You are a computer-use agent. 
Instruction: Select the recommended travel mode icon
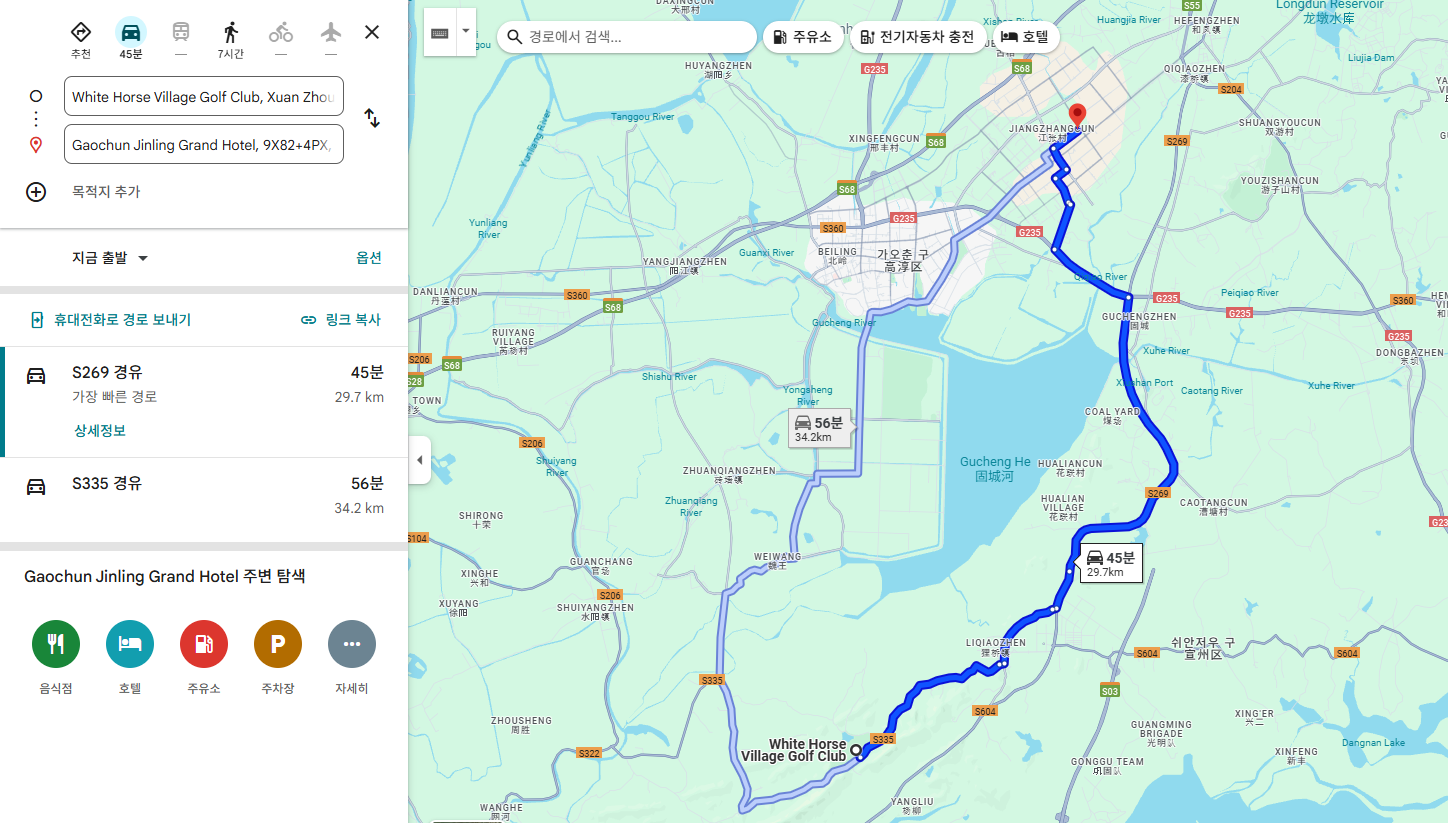(80, 32)
